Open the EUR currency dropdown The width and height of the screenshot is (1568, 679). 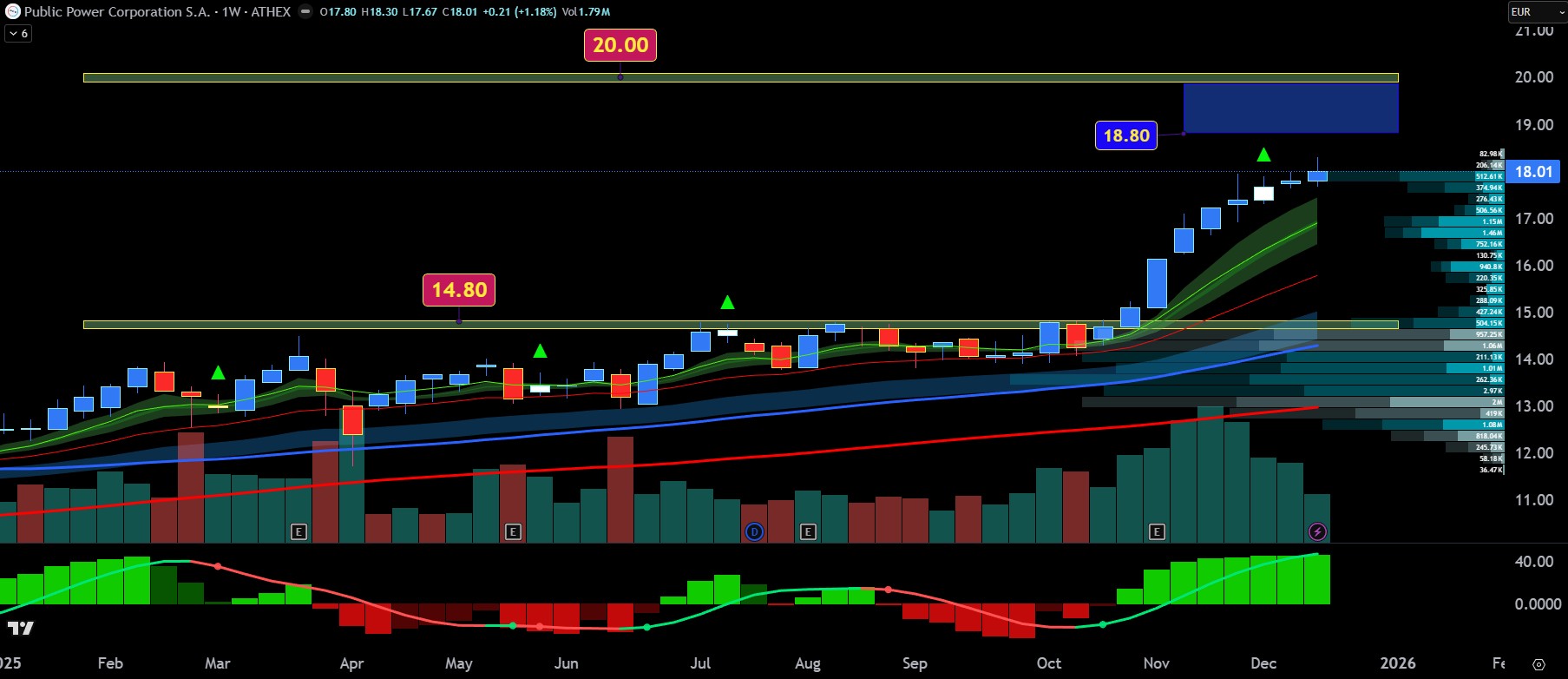click(1537, 12)
